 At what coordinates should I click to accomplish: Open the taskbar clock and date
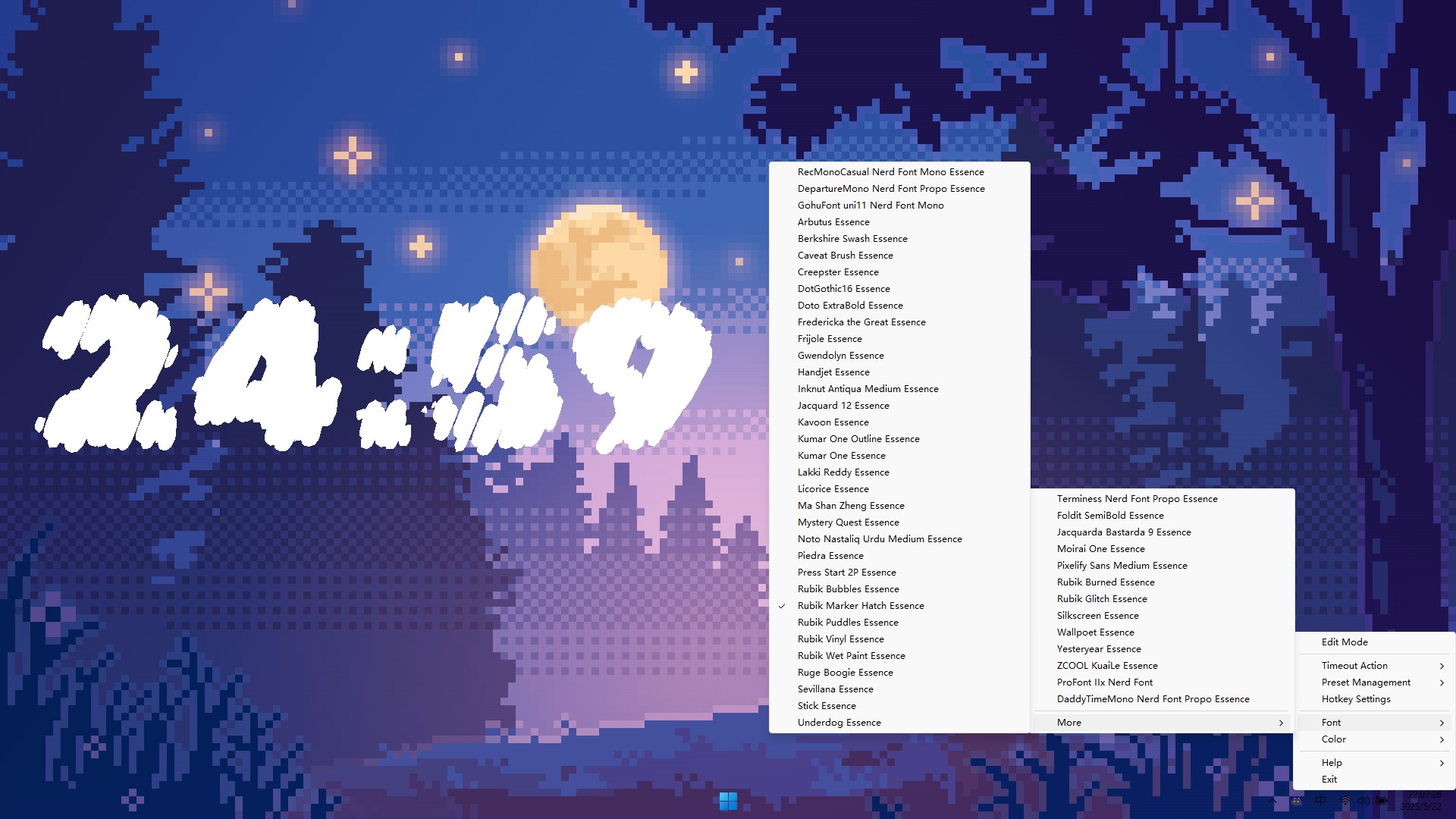pyautogui.click(x=1421, y=801)
